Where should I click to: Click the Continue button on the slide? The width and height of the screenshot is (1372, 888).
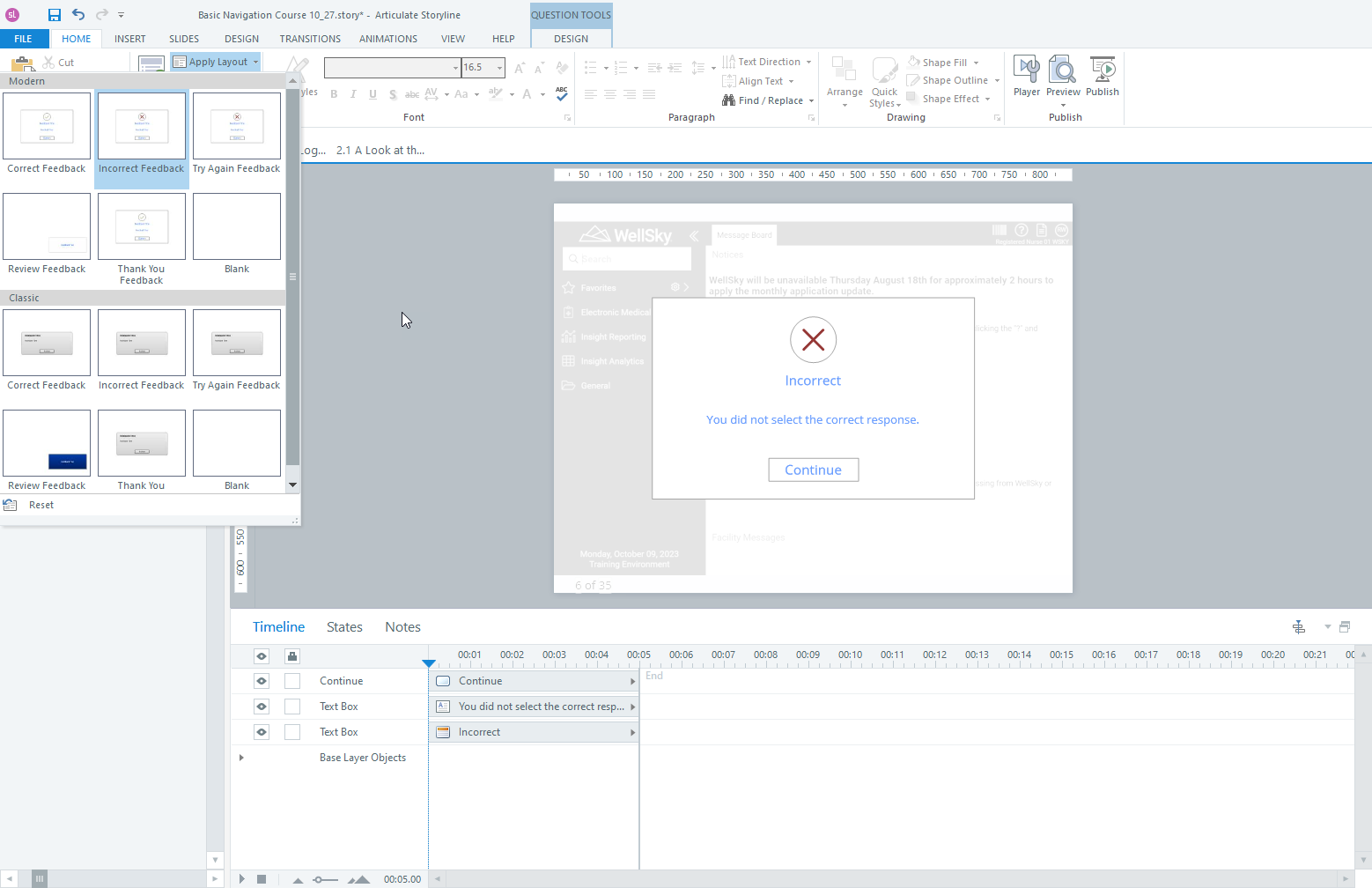pyautogui.click(x=813, y=470)
